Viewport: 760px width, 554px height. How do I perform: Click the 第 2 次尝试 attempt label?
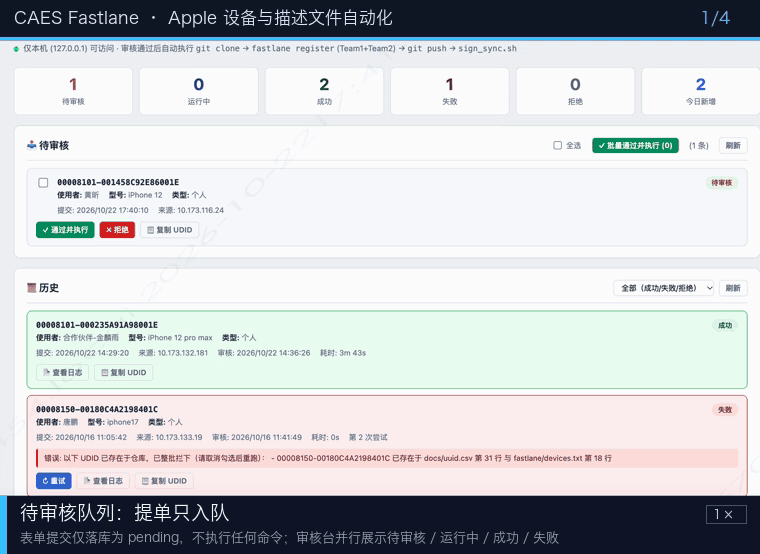click(368, 437)
